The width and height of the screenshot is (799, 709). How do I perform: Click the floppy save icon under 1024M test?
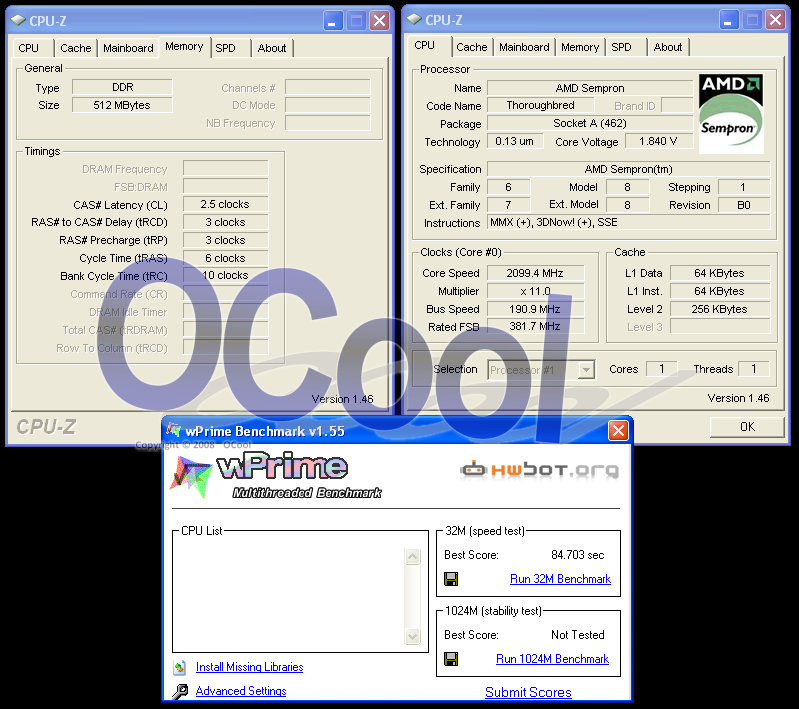(x=451, y=659)
